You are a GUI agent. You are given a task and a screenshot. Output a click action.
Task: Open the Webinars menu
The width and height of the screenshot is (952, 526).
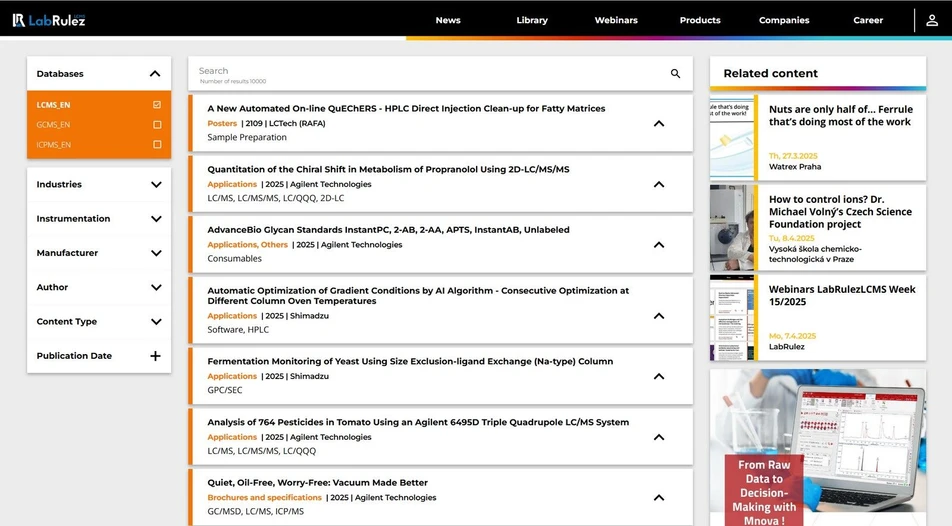616,20
